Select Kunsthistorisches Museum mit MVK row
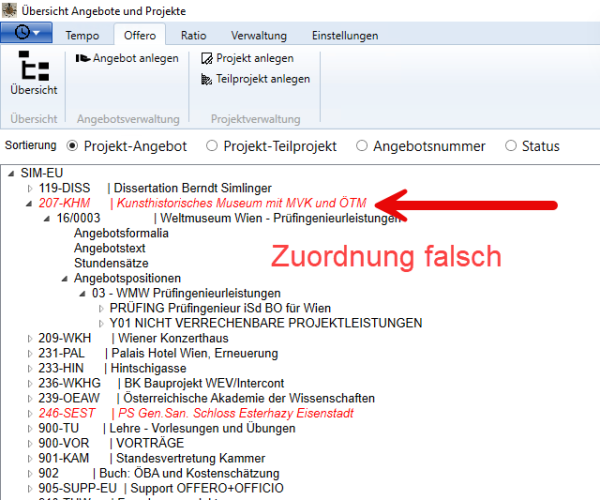600x500 pixels. coord(202,203)
